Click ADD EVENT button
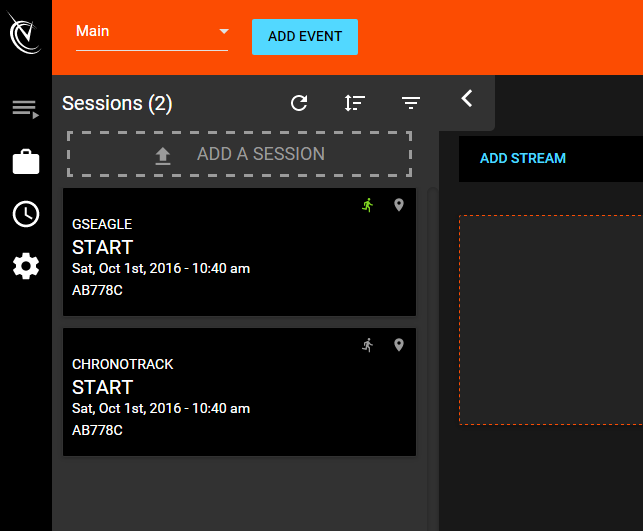643x531 pixels. (x=305, y=36)
